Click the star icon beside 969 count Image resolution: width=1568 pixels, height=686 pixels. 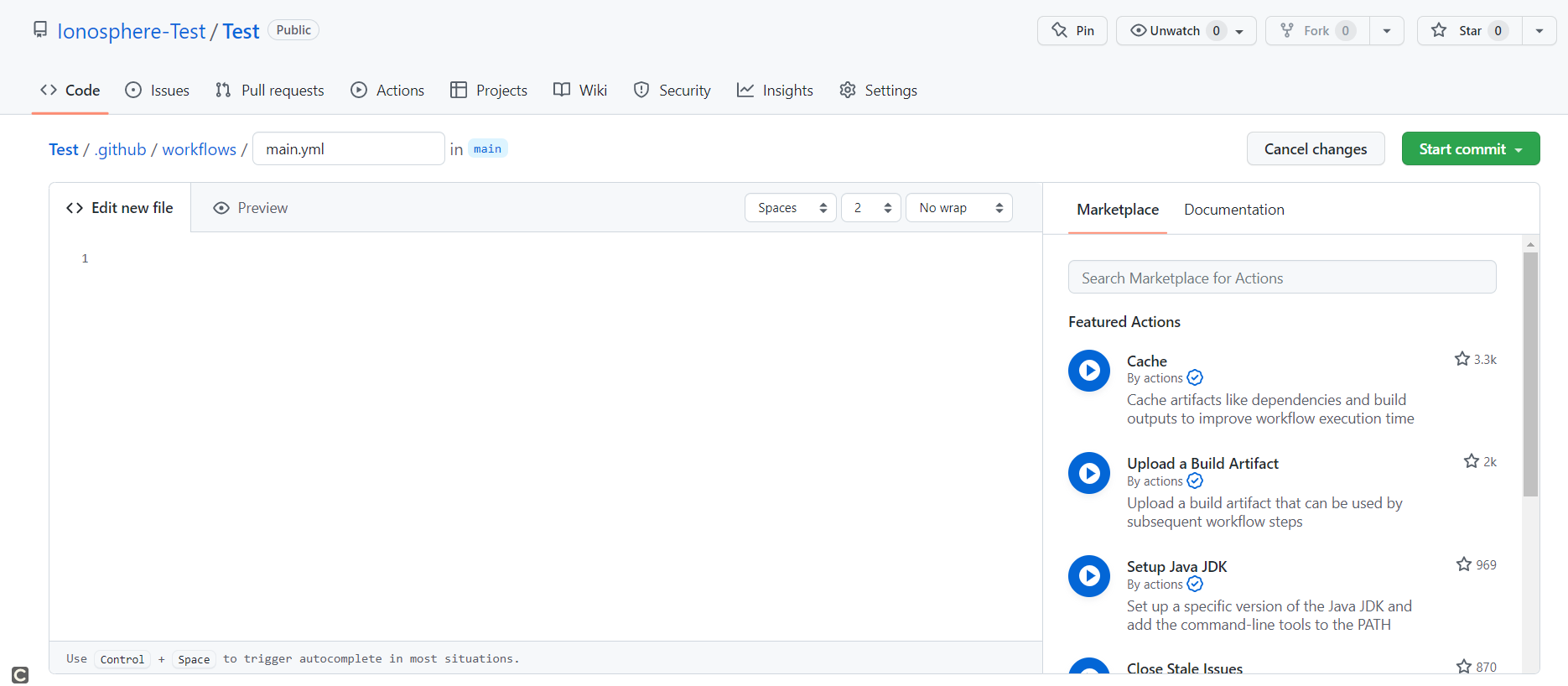1463,564
